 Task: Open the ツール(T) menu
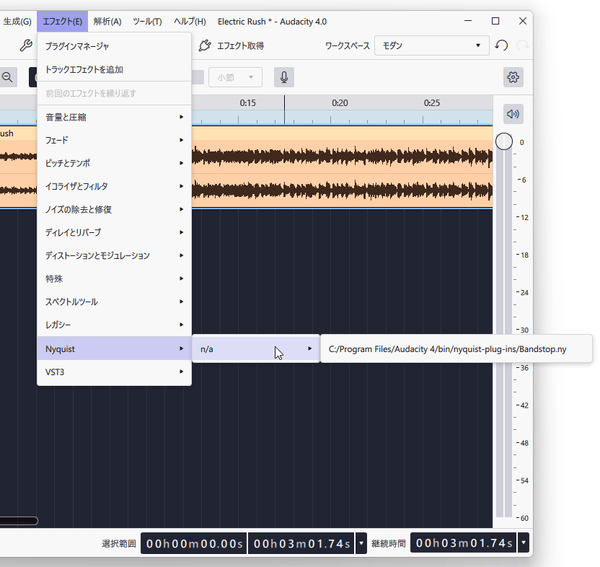coord(147,21)
